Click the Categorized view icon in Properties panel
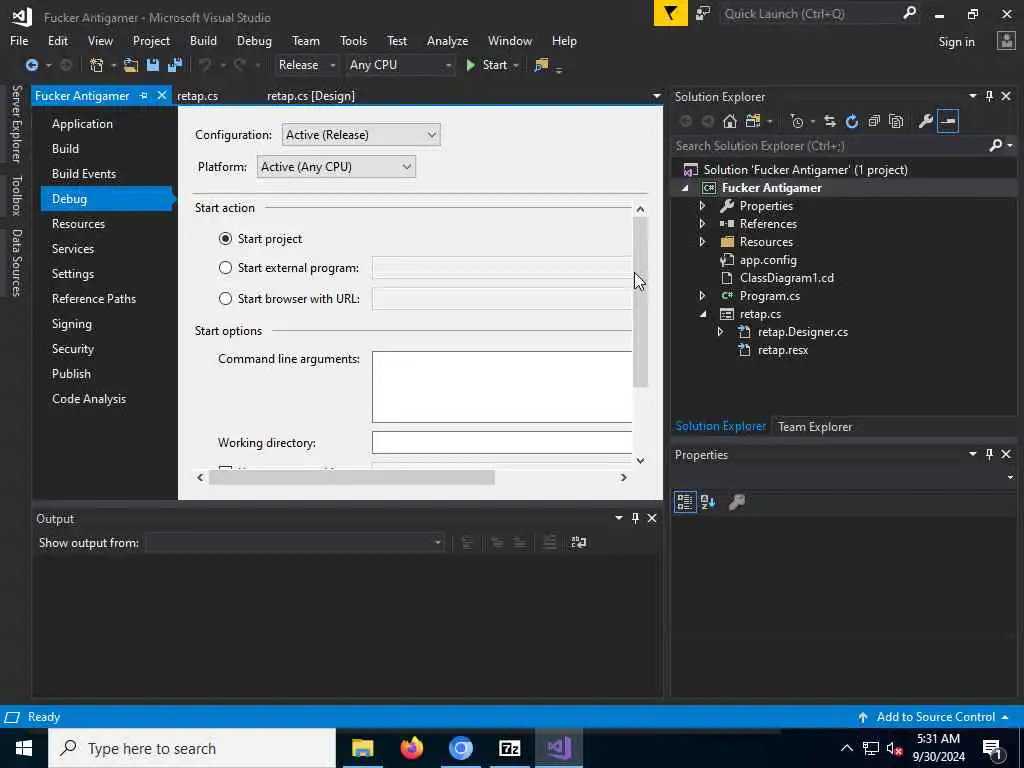Screen dimensions: 1024x768 tap(685, 502)
